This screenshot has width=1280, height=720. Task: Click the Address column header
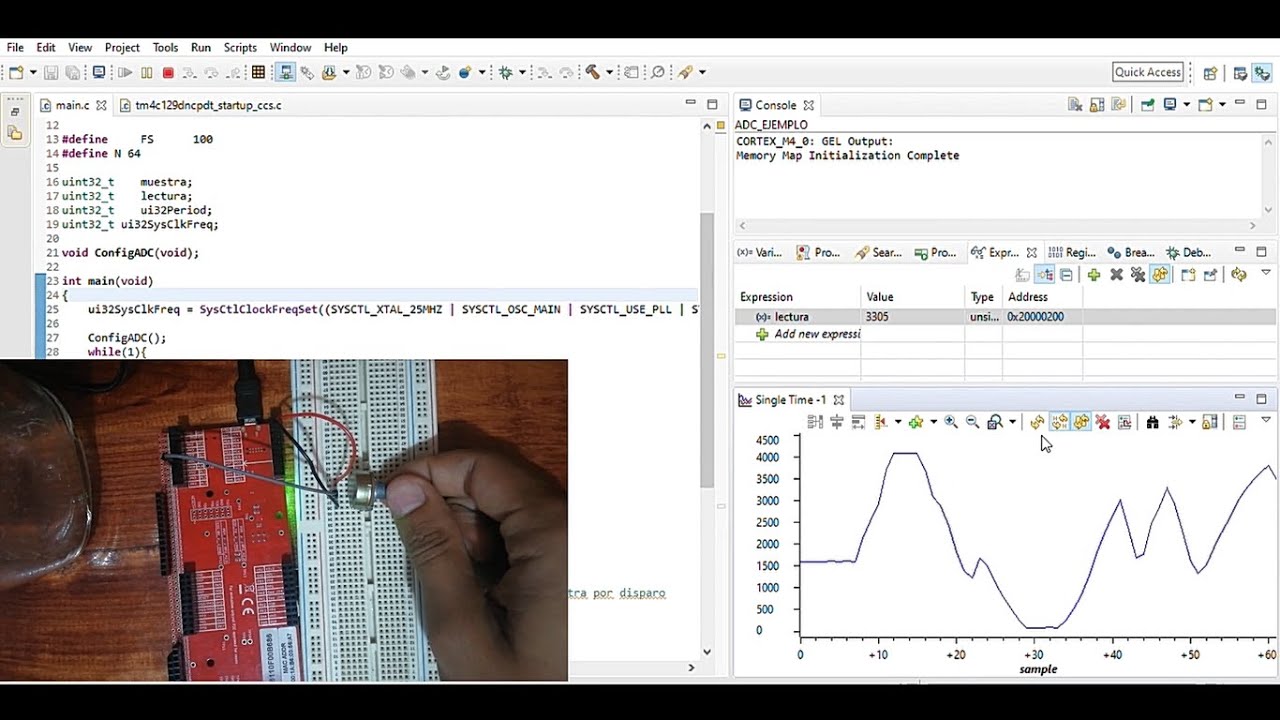(1041, 297)
